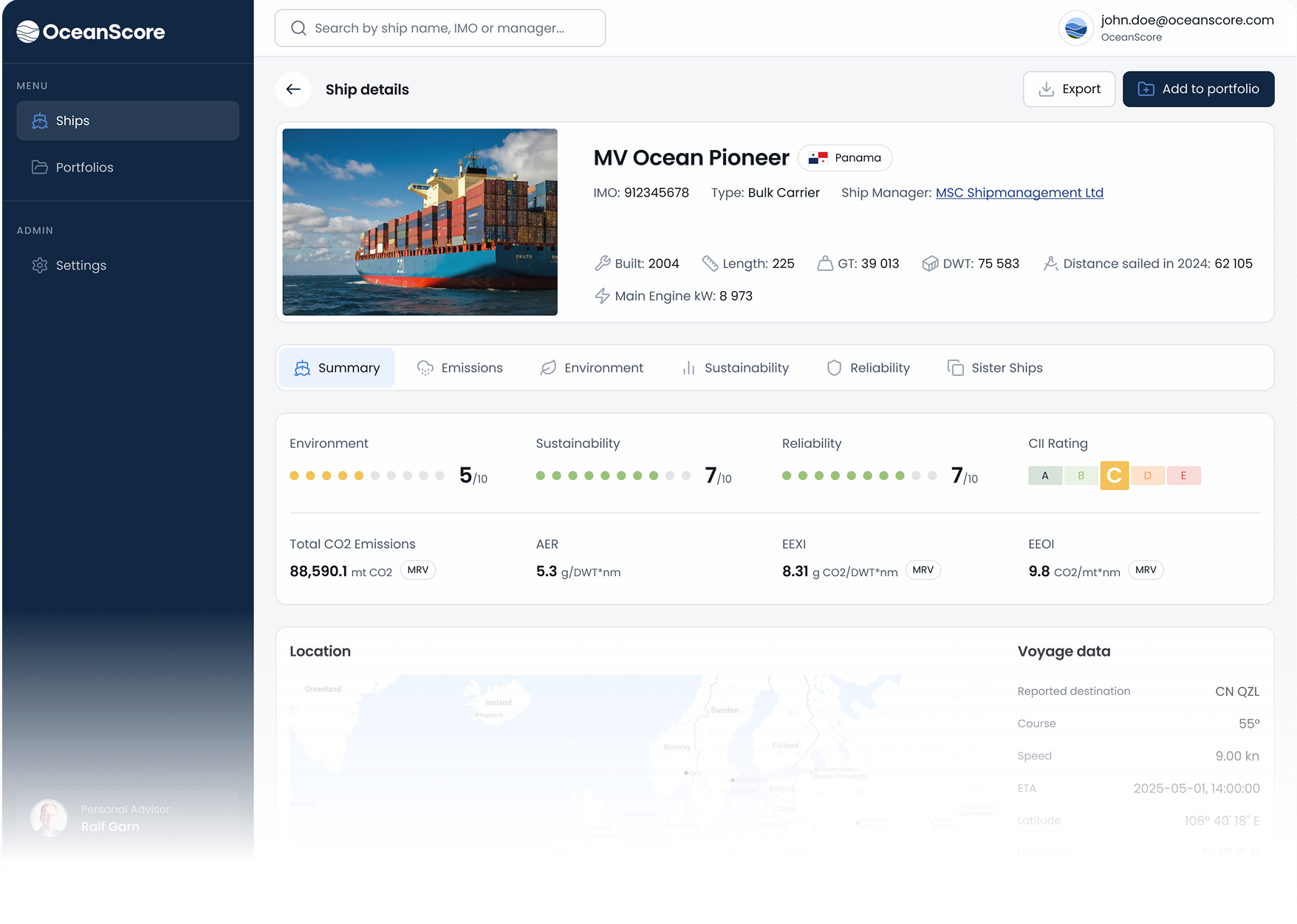
Task: Select the Reliability tab
Action: coord(868,368)
